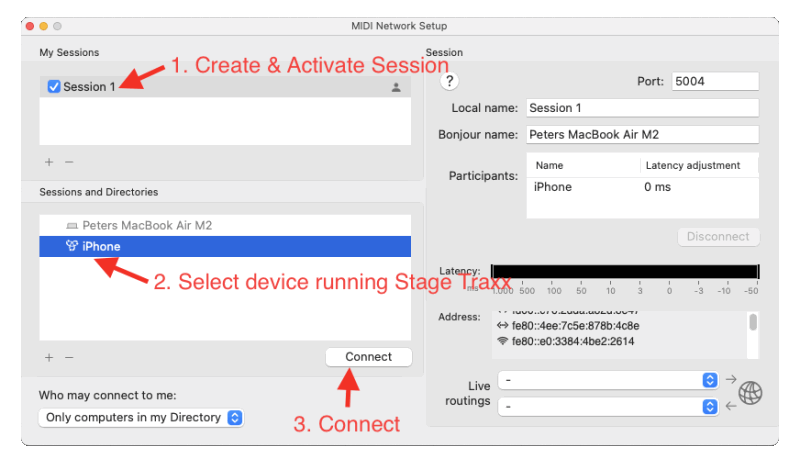Image resolution: width=800 pixels, height=470 pixels.
Task: Click the Connect button
Action: pyautogui.click(x=368, y=357)
